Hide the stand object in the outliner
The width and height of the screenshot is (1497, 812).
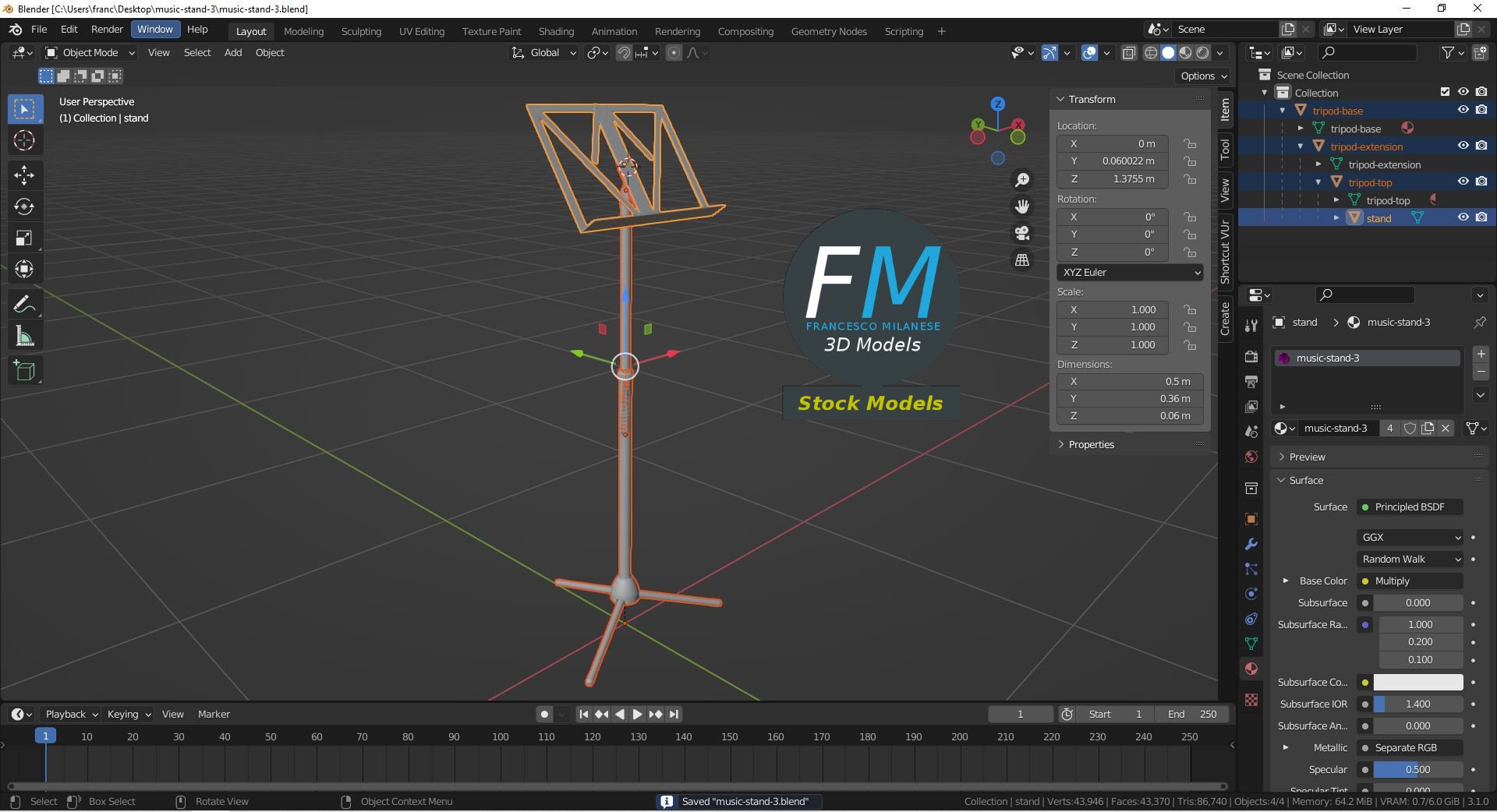click(1463, 217)
